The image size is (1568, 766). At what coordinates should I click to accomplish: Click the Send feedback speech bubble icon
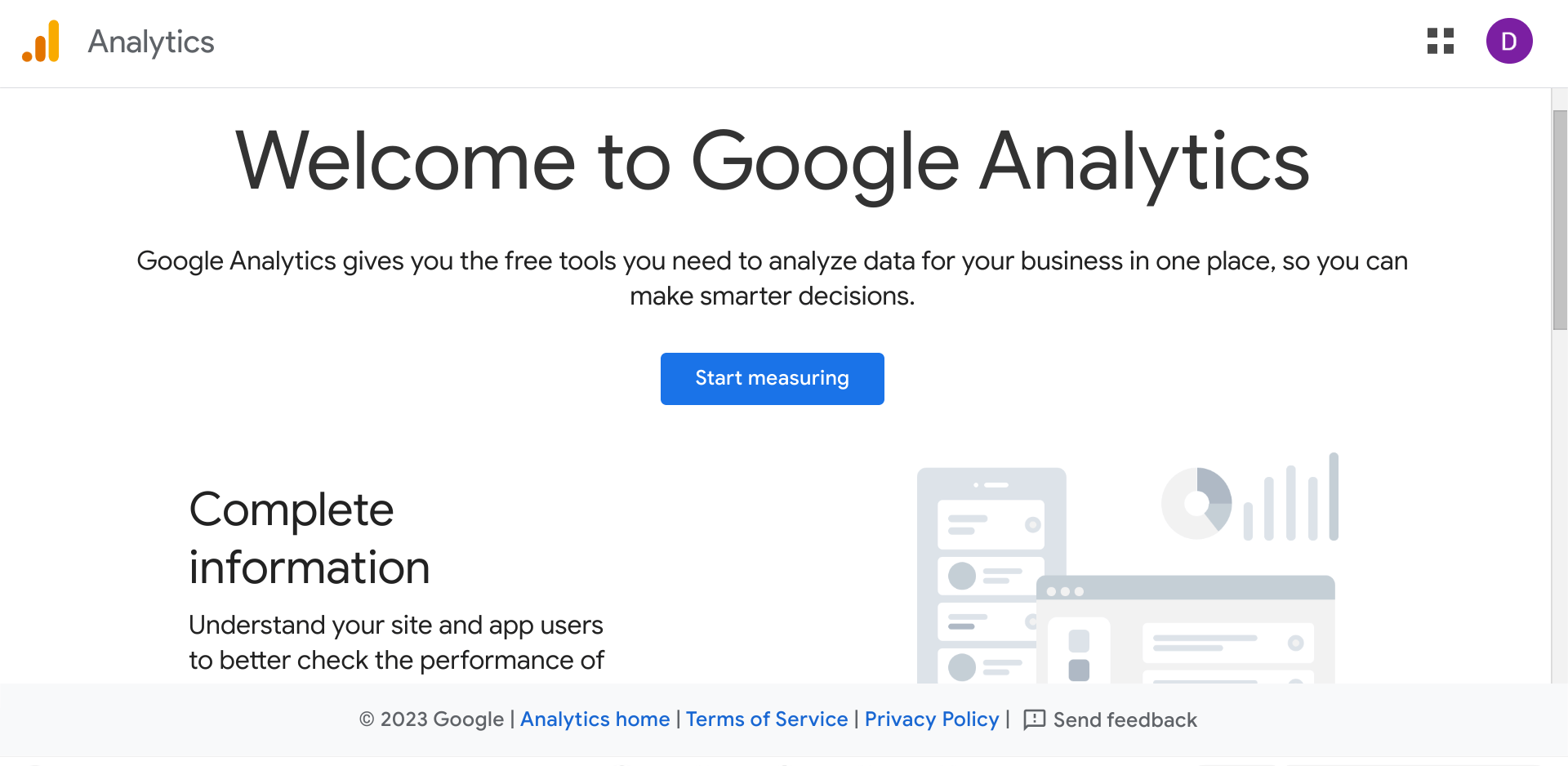tap(1034, 719)
